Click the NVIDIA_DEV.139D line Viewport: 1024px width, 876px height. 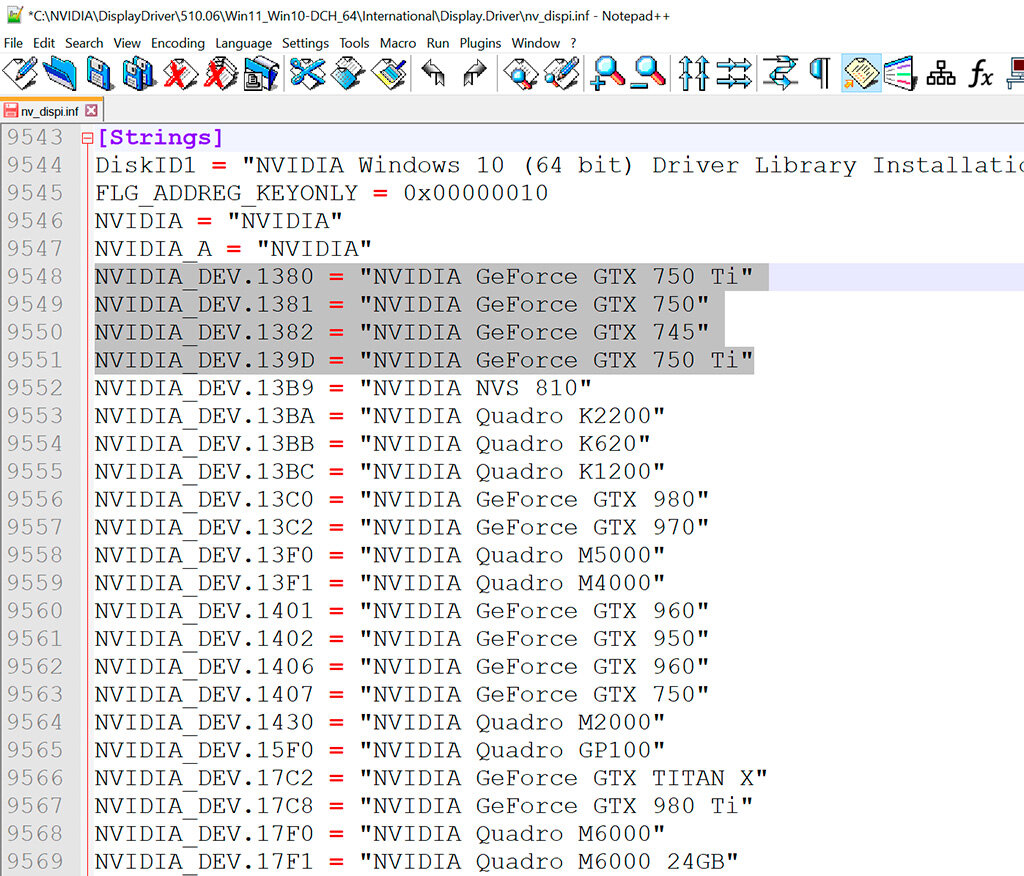click(424, 360)
